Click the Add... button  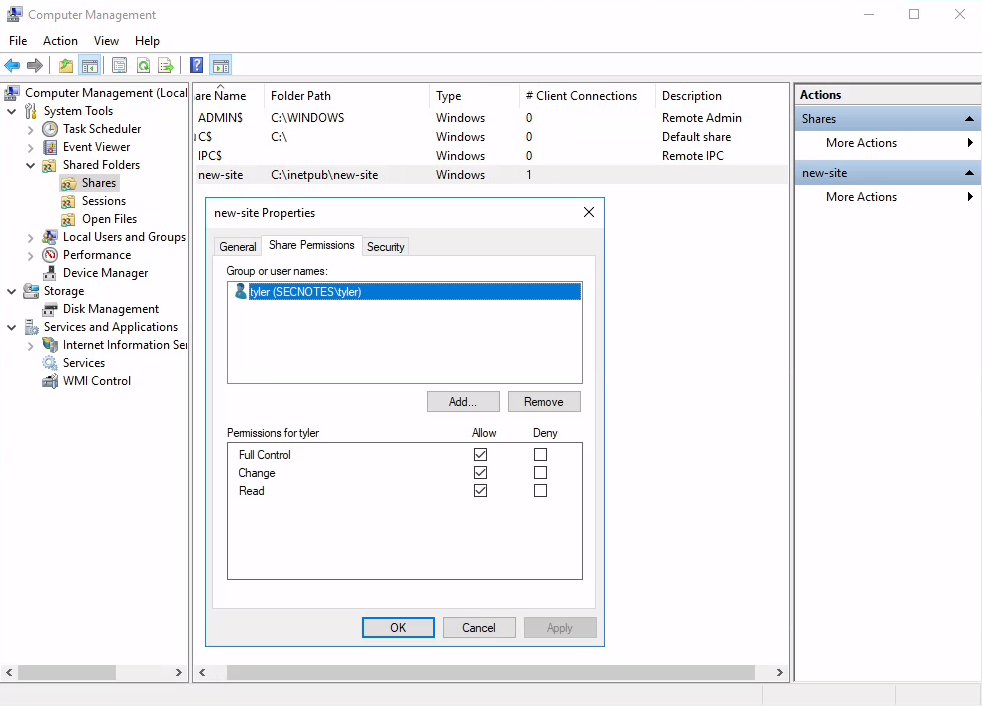pyautogui.click(x=463, y=402)
